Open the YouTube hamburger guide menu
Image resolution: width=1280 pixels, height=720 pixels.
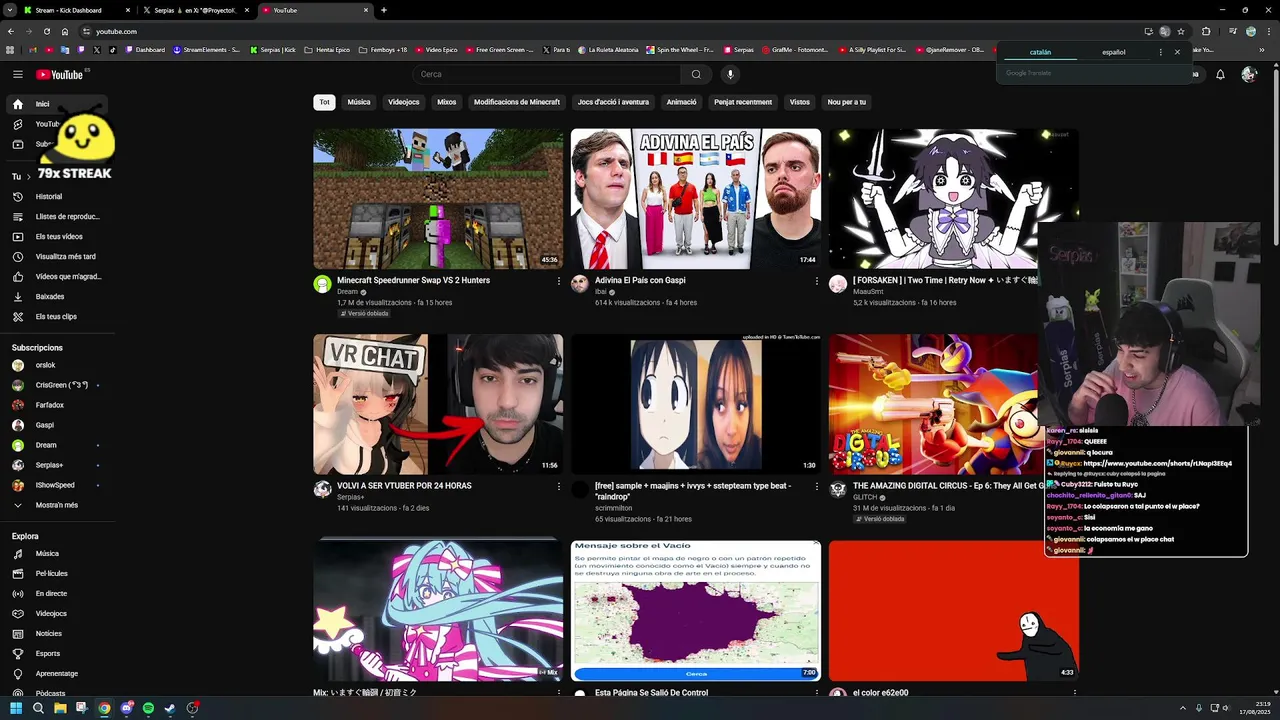(18, 74)
